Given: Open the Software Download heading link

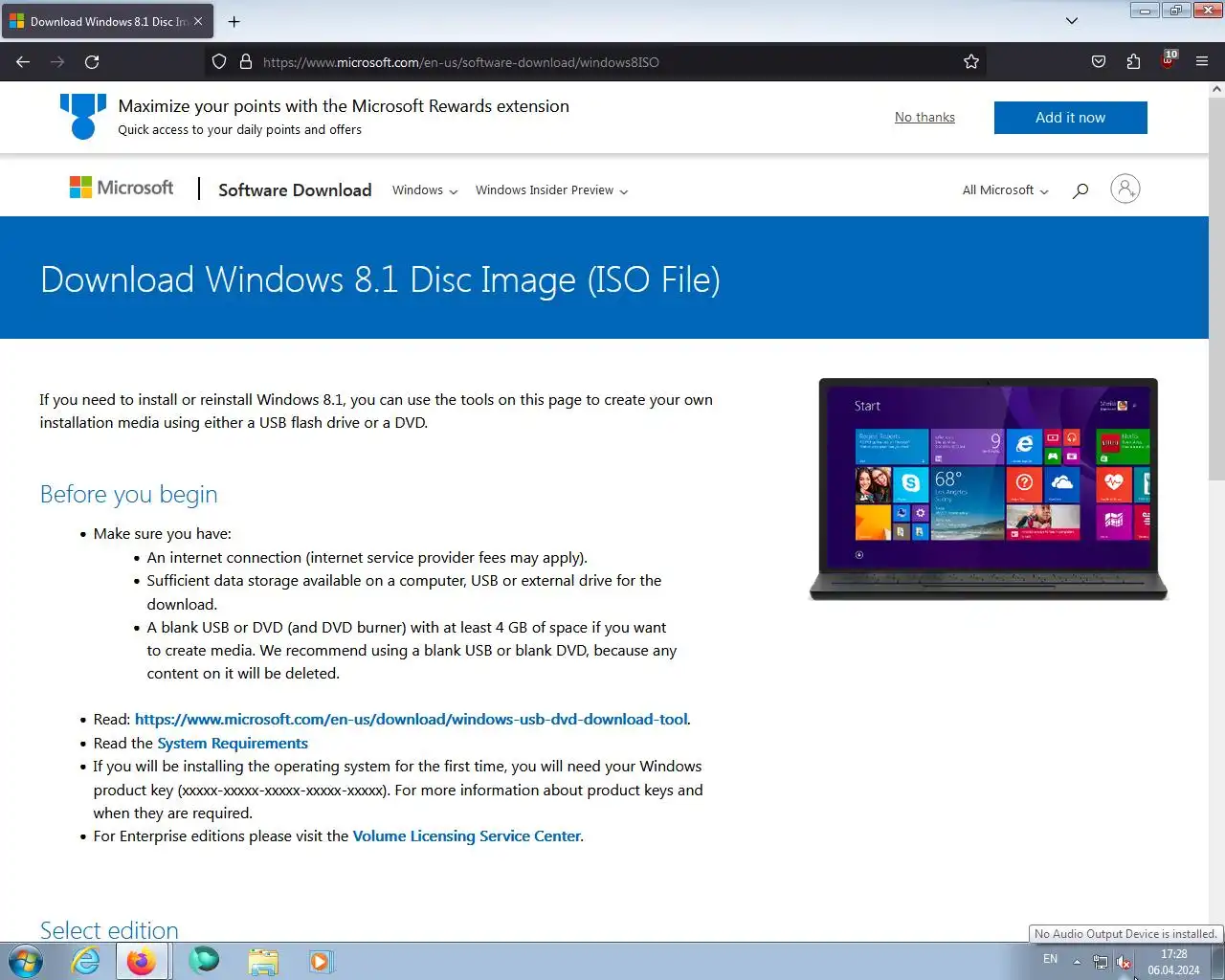Looking at the screenshot, I should point(295,189).
